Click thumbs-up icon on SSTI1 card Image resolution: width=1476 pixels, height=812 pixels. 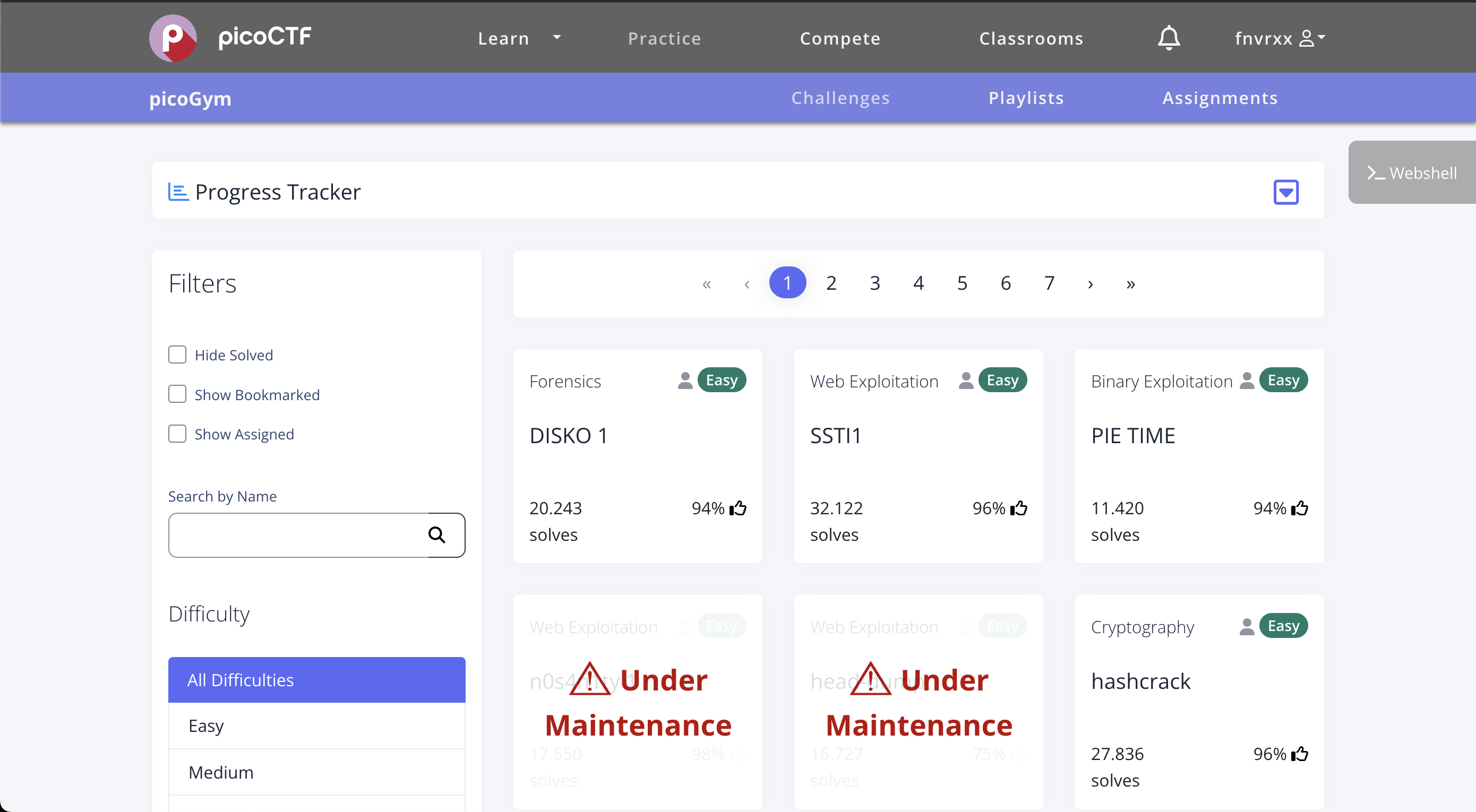pyautogui.click(x=1019, y=508)
